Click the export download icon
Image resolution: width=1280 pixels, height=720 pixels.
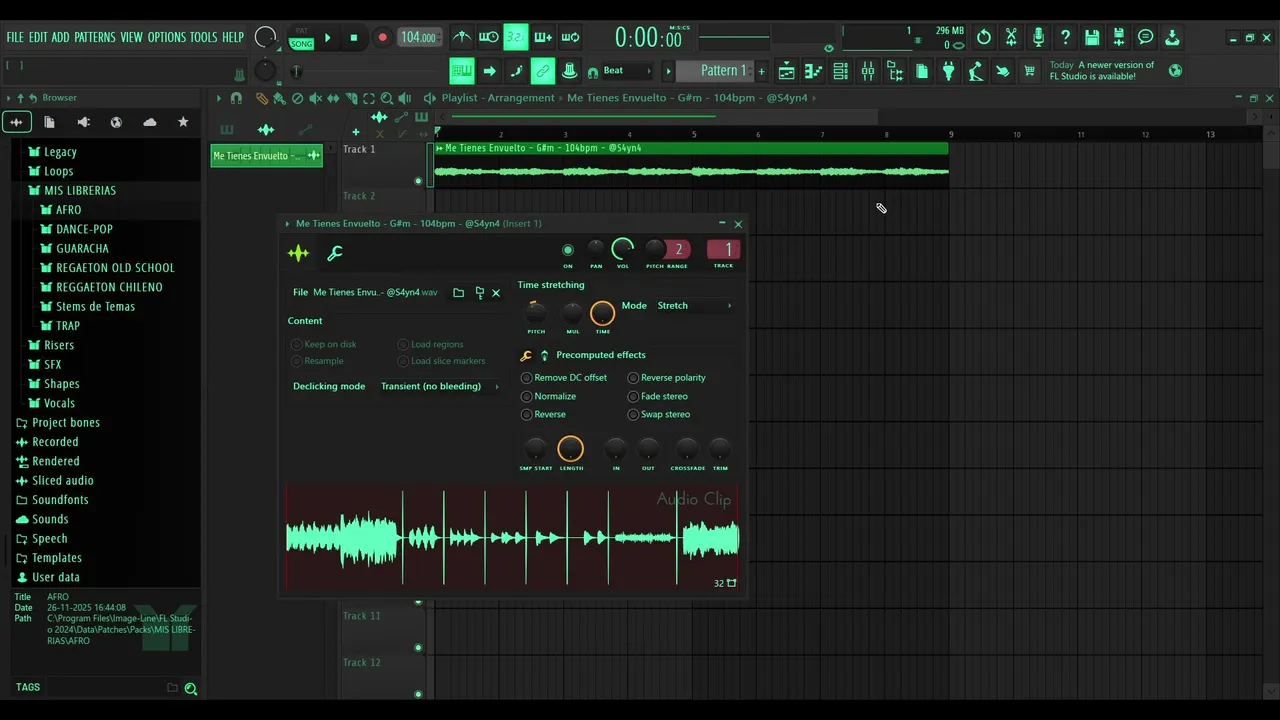1172,37
